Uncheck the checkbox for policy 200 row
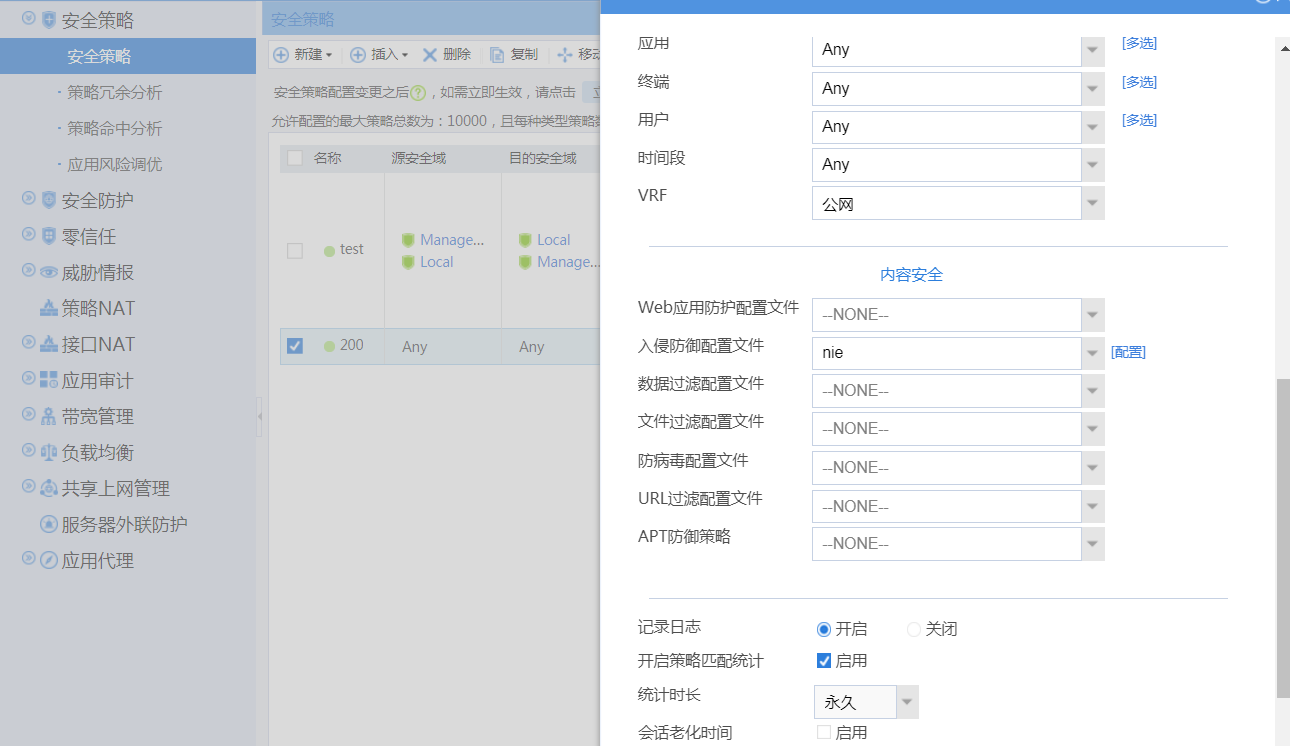 point(295,346)
